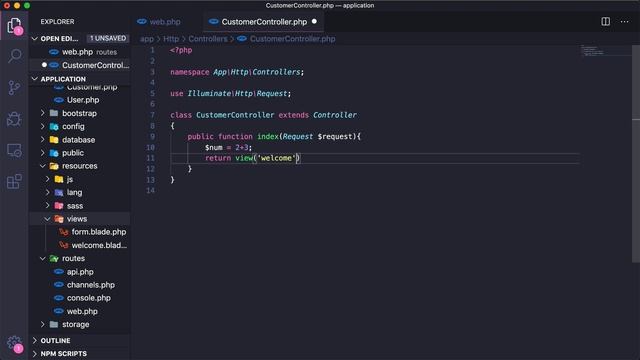Viewport: 640px width, 360px height.
Task: Click the file icon in CustomerController.php tab
Action: click(213, 22)
